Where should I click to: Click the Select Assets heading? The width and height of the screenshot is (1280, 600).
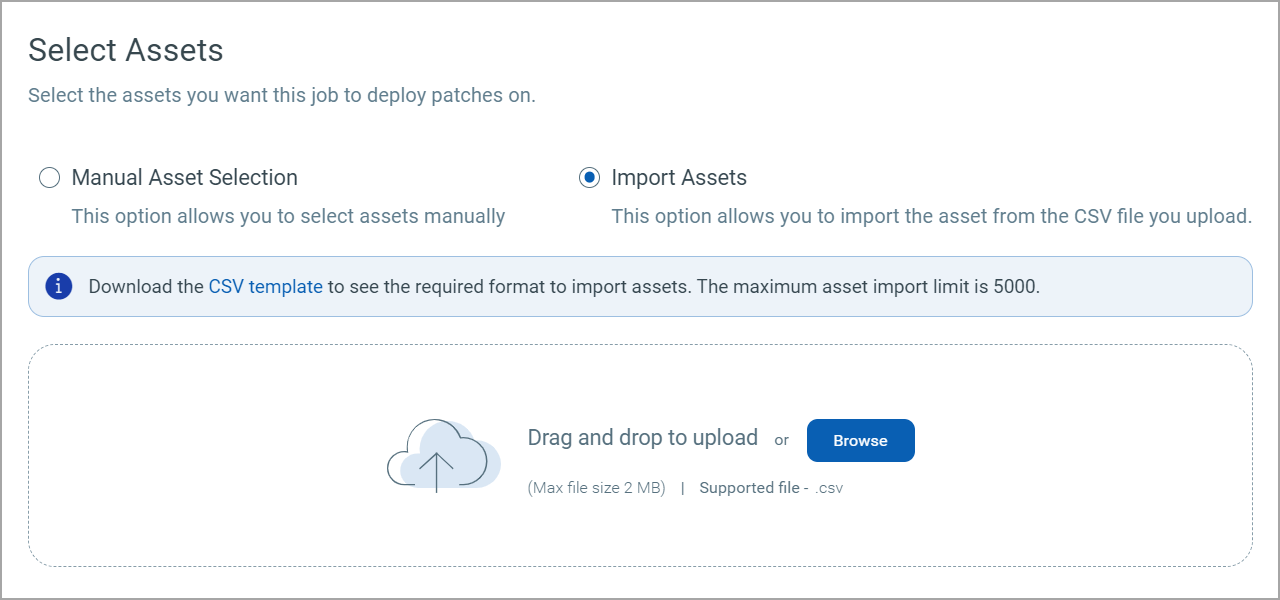[x=125, y=49]
